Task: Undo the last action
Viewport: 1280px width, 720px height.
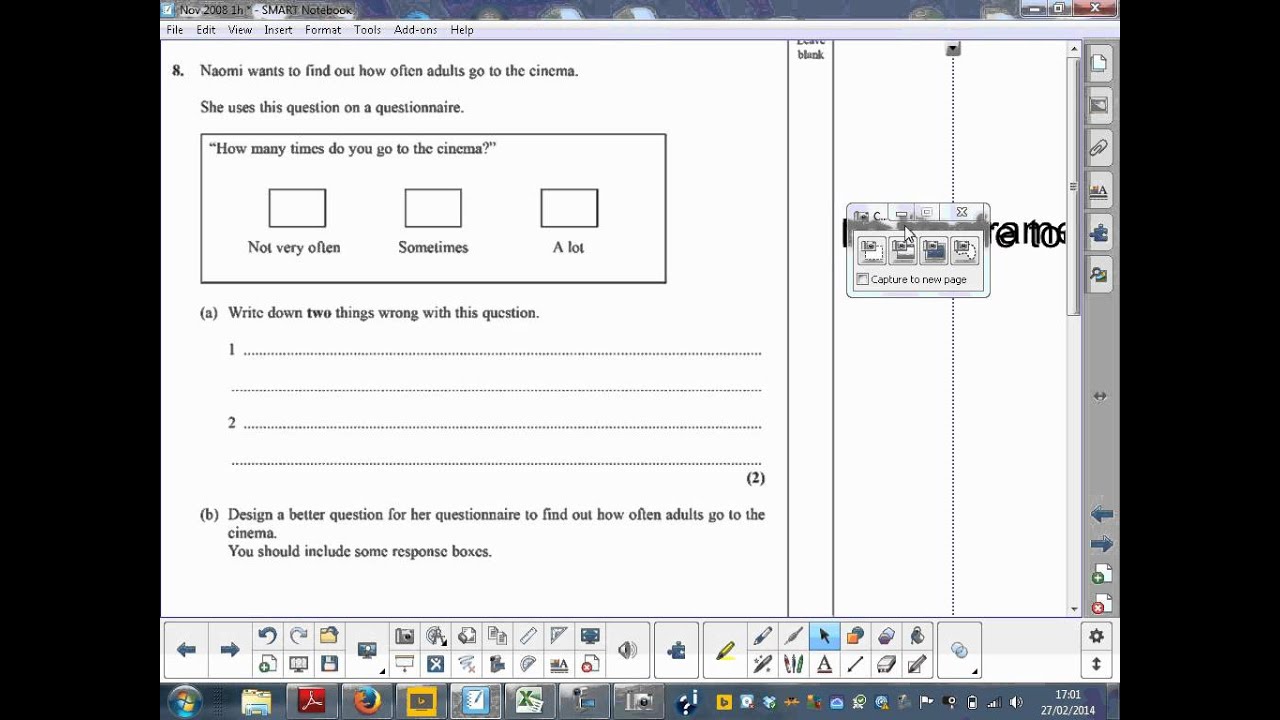Action: [267, 636]
